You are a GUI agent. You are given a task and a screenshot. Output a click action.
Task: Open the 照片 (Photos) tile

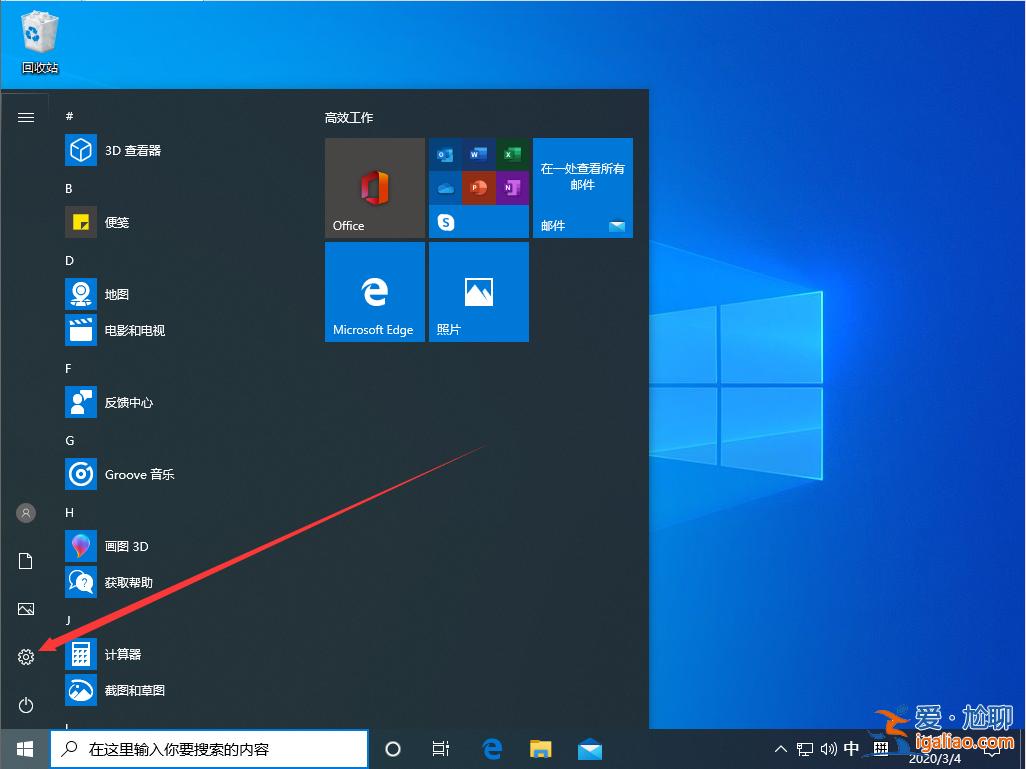click(478, 292)
